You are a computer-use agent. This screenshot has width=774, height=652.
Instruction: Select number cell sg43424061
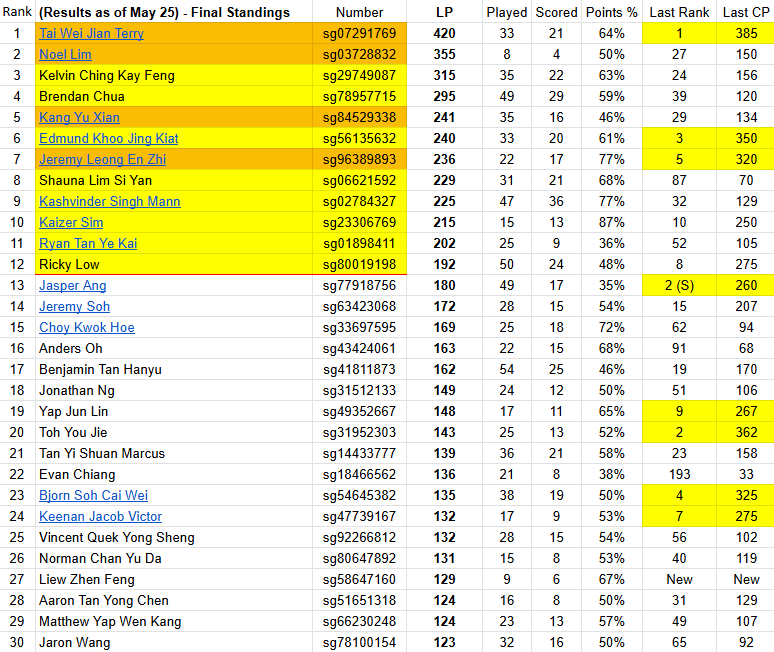pyautogui.click(x=359, y=348)
